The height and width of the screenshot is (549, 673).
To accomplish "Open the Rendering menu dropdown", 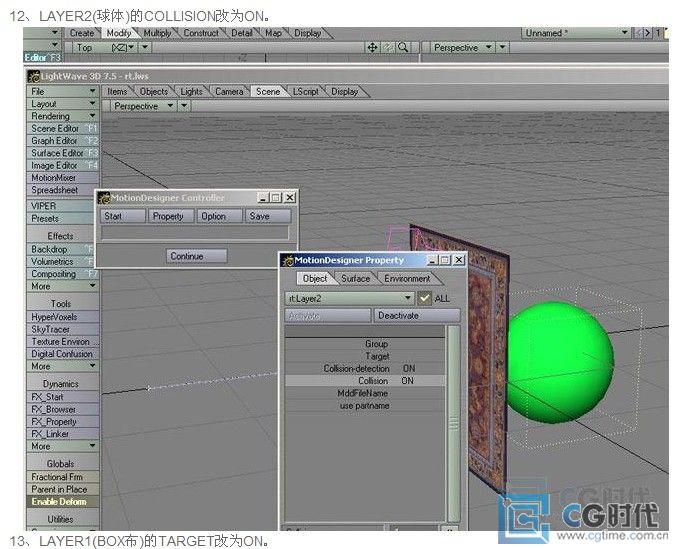I will click(x=63, y=116).
